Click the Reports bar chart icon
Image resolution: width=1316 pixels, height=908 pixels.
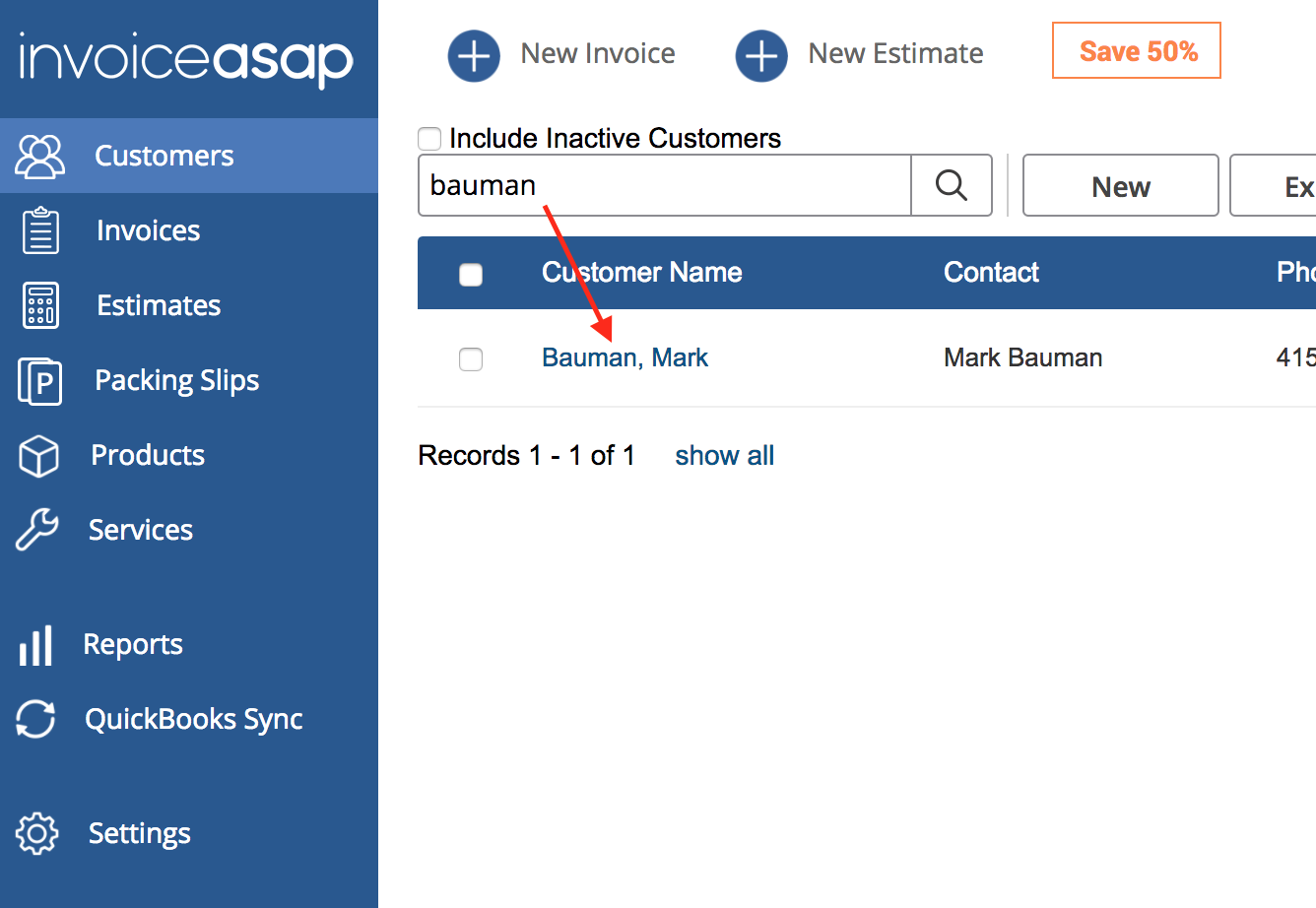[36, 645]
